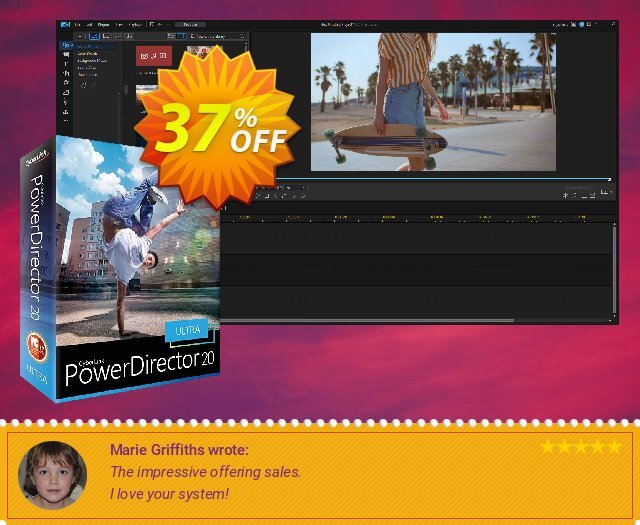Open the Playback menu
The height and width of the screenshot is (525, 640).
point(135,24)
